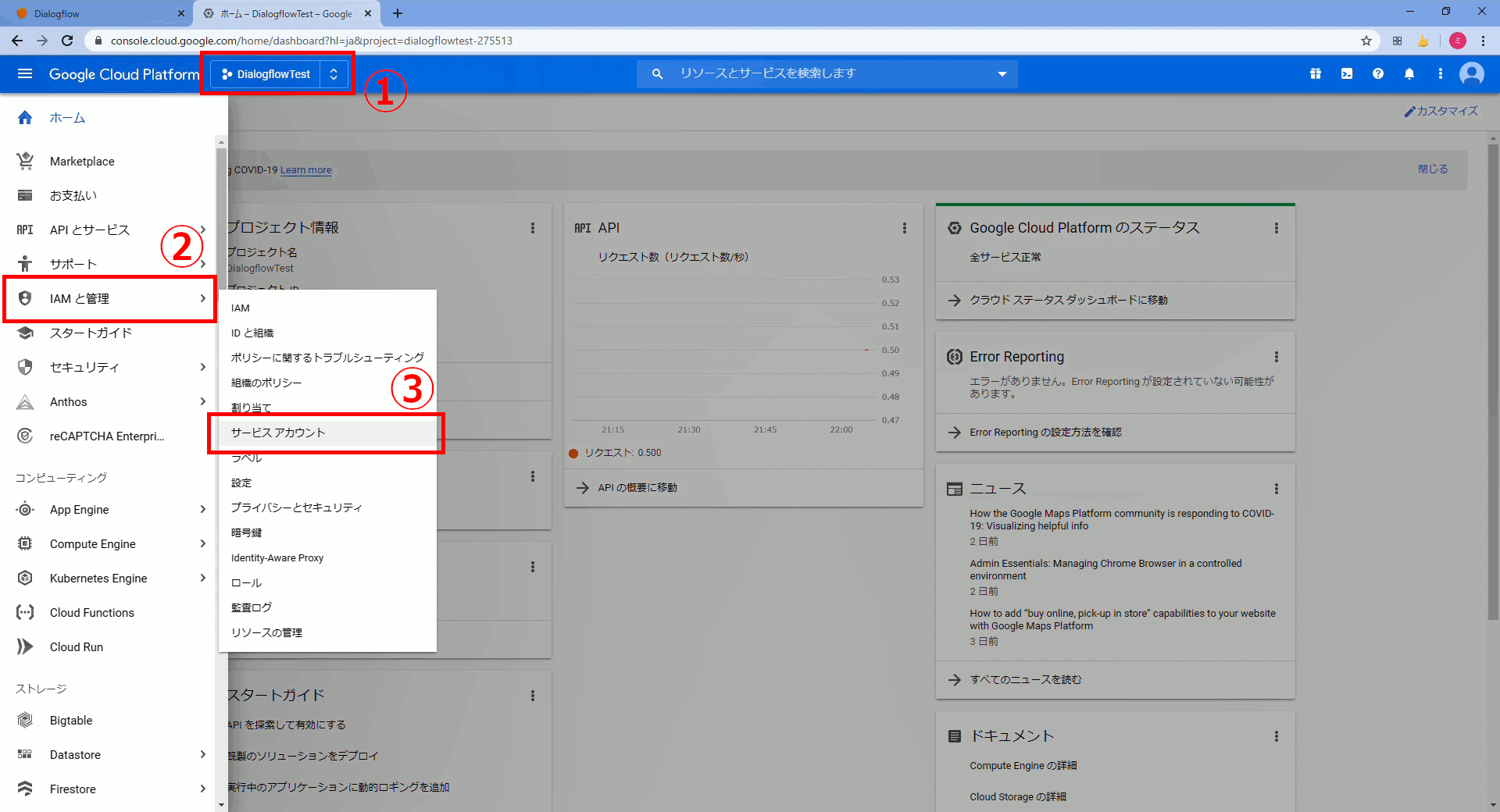Open a new browser tab

398,13
